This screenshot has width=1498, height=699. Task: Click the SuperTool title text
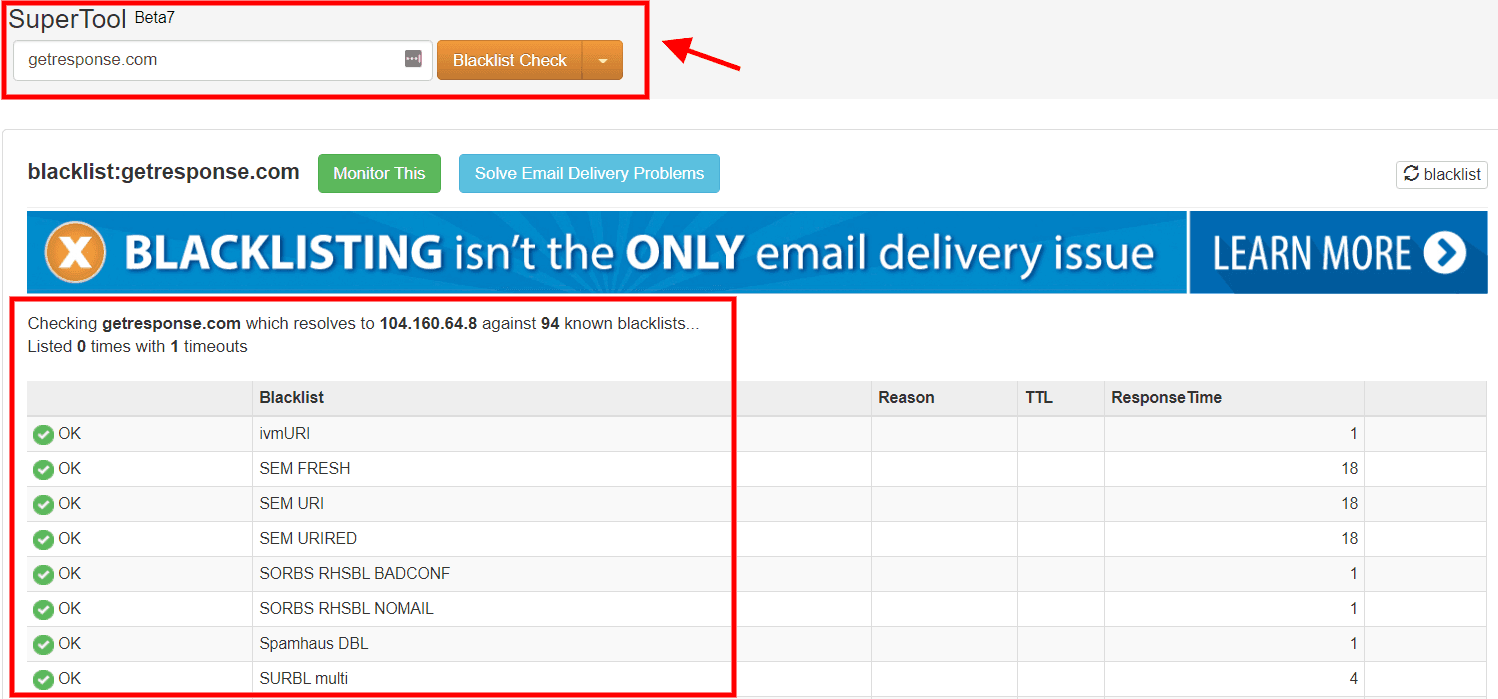(68, 19)
